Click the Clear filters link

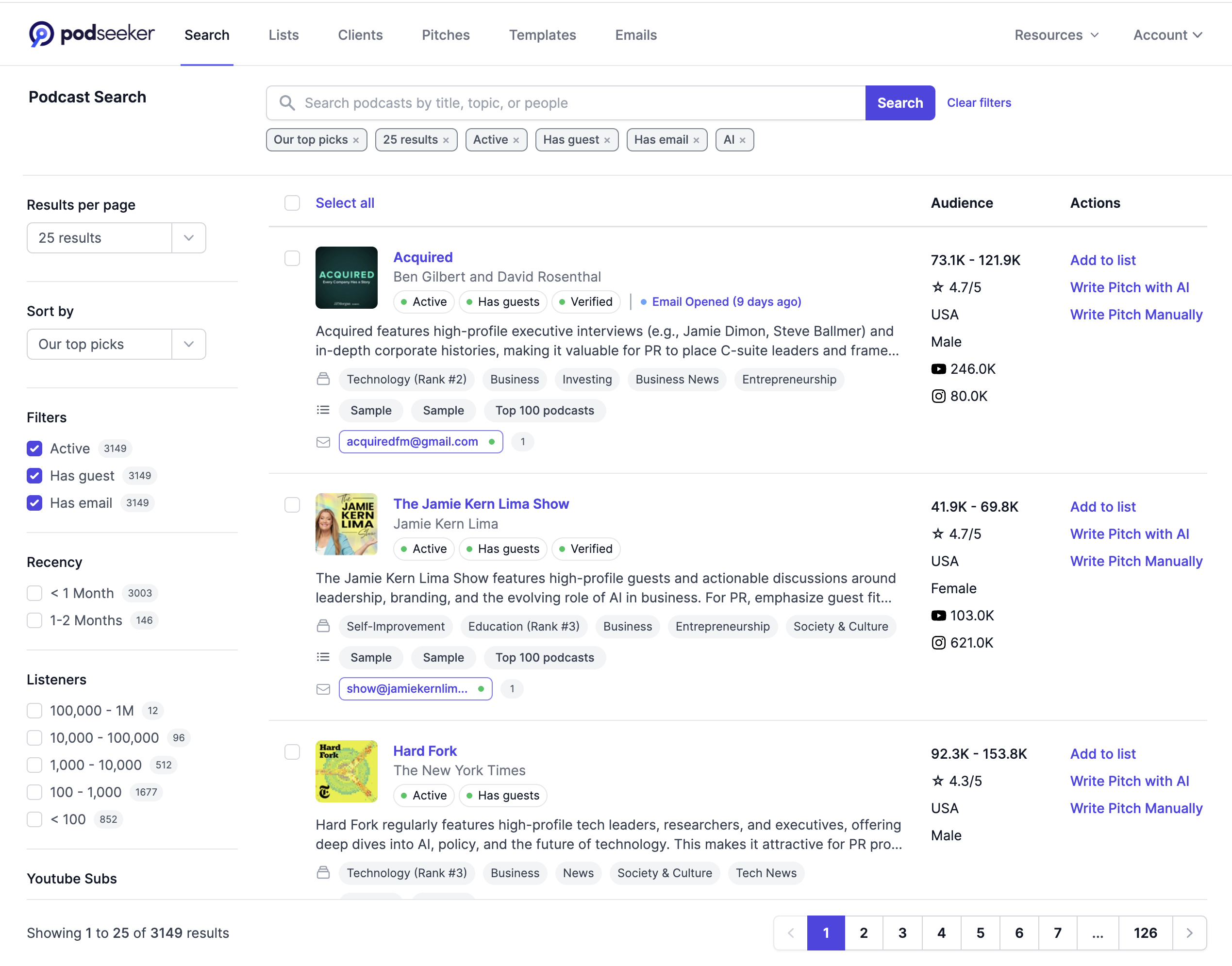coord(979,102)
